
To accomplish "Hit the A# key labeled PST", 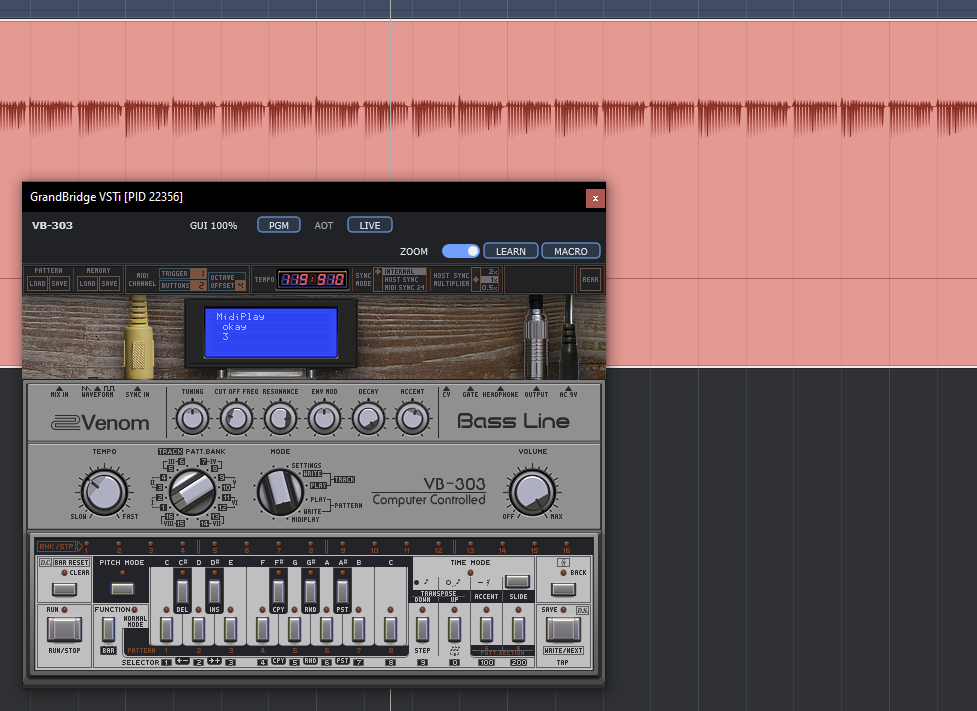I will [x=342, y=592].
